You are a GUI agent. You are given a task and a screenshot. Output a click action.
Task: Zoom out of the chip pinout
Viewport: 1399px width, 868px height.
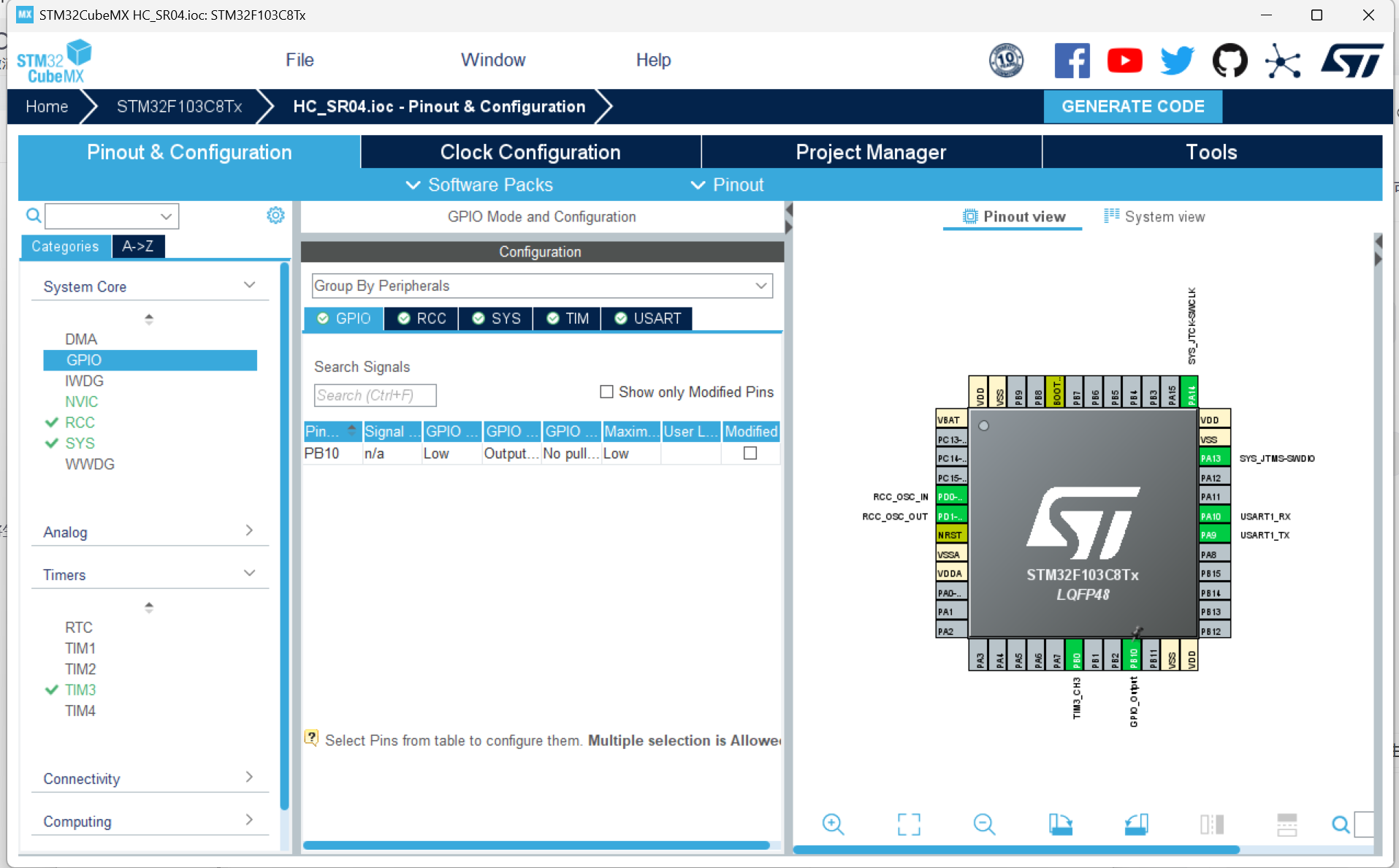click(984, 824)
